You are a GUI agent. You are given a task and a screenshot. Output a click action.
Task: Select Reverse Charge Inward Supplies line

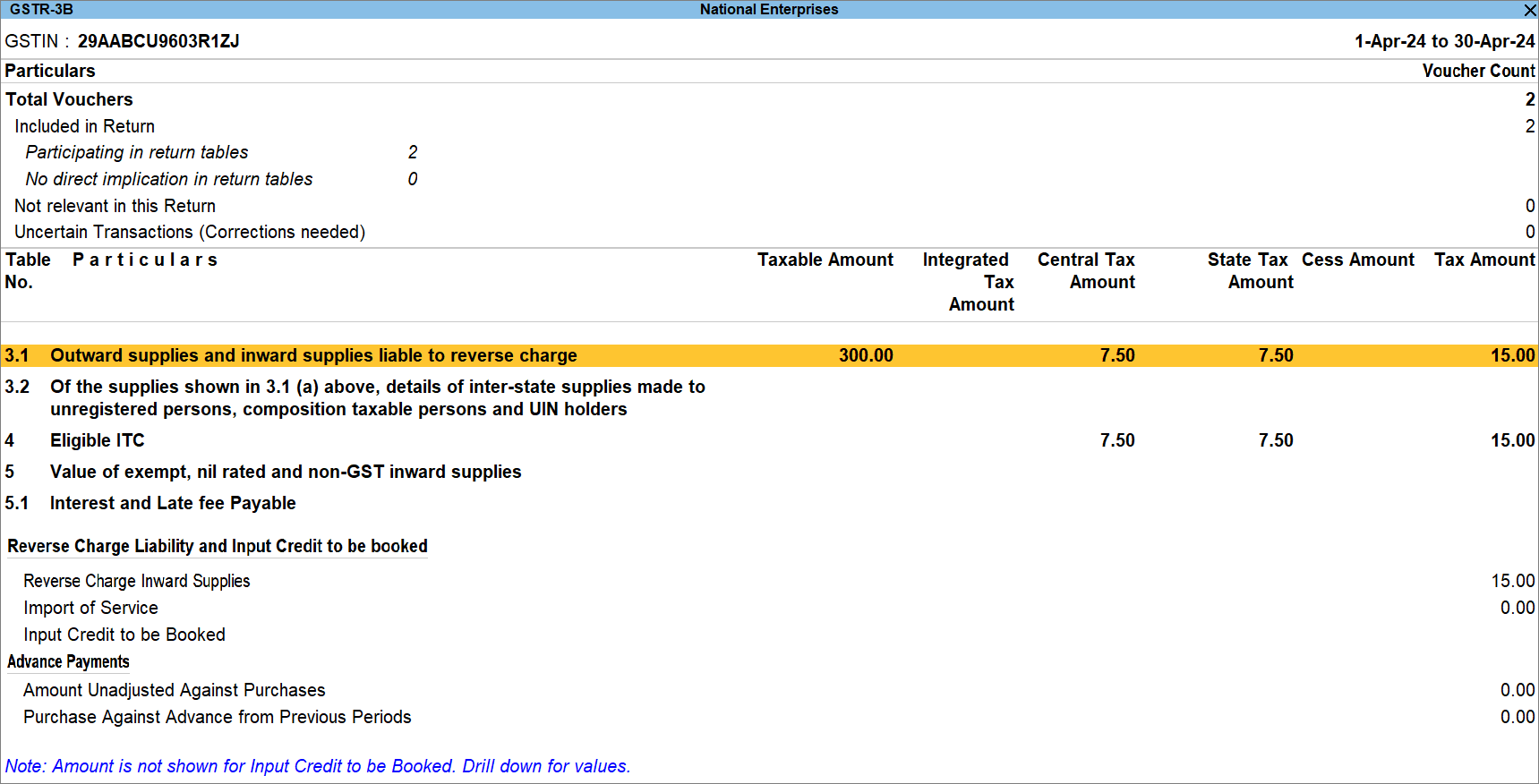pyautogui.click(x=137, y=581)
